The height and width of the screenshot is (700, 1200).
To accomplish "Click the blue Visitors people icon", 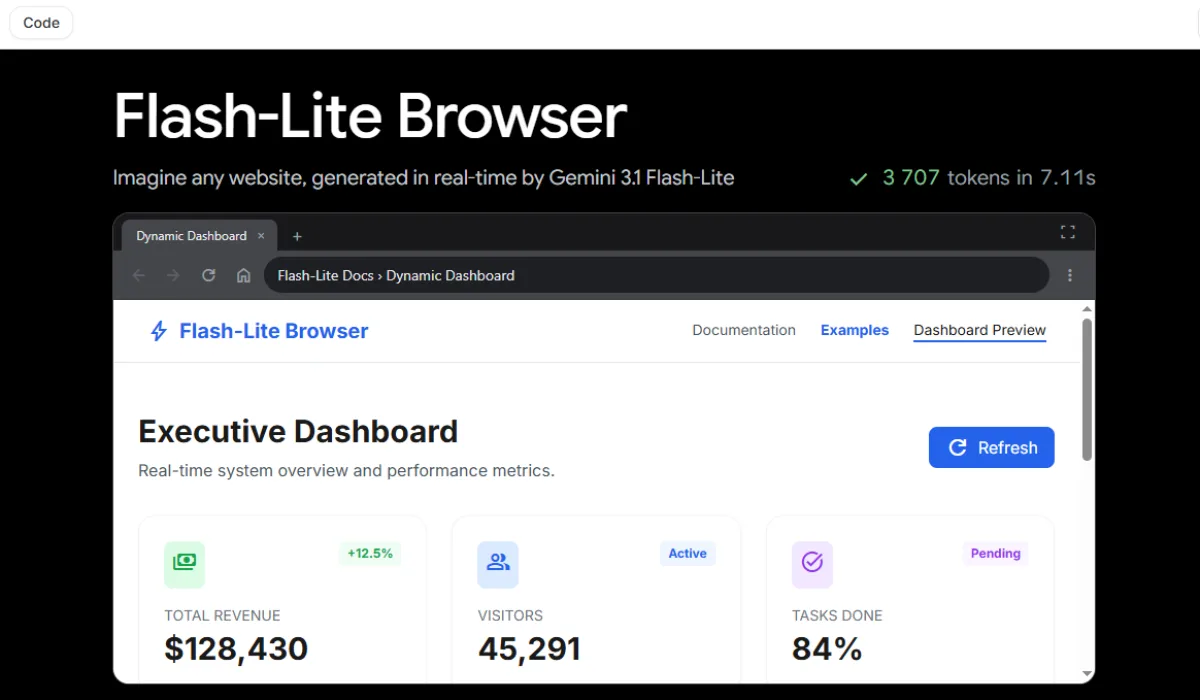I will pyautogui.click(x=498, y=563).
